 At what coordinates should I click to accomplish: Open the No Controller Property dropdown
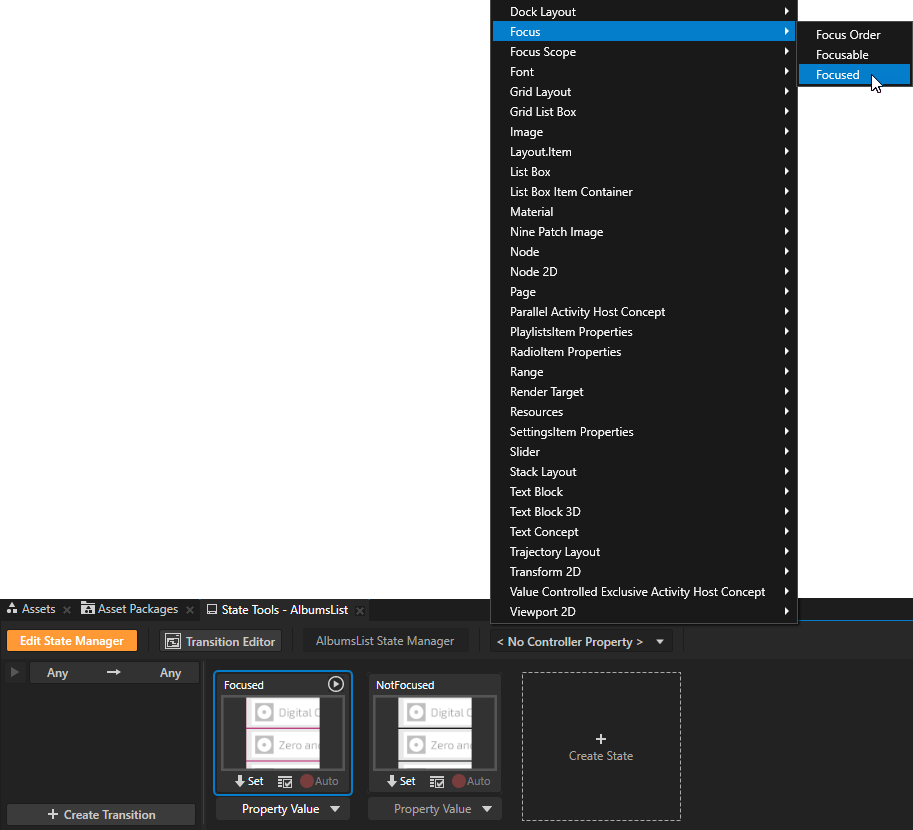coord(581,641)
